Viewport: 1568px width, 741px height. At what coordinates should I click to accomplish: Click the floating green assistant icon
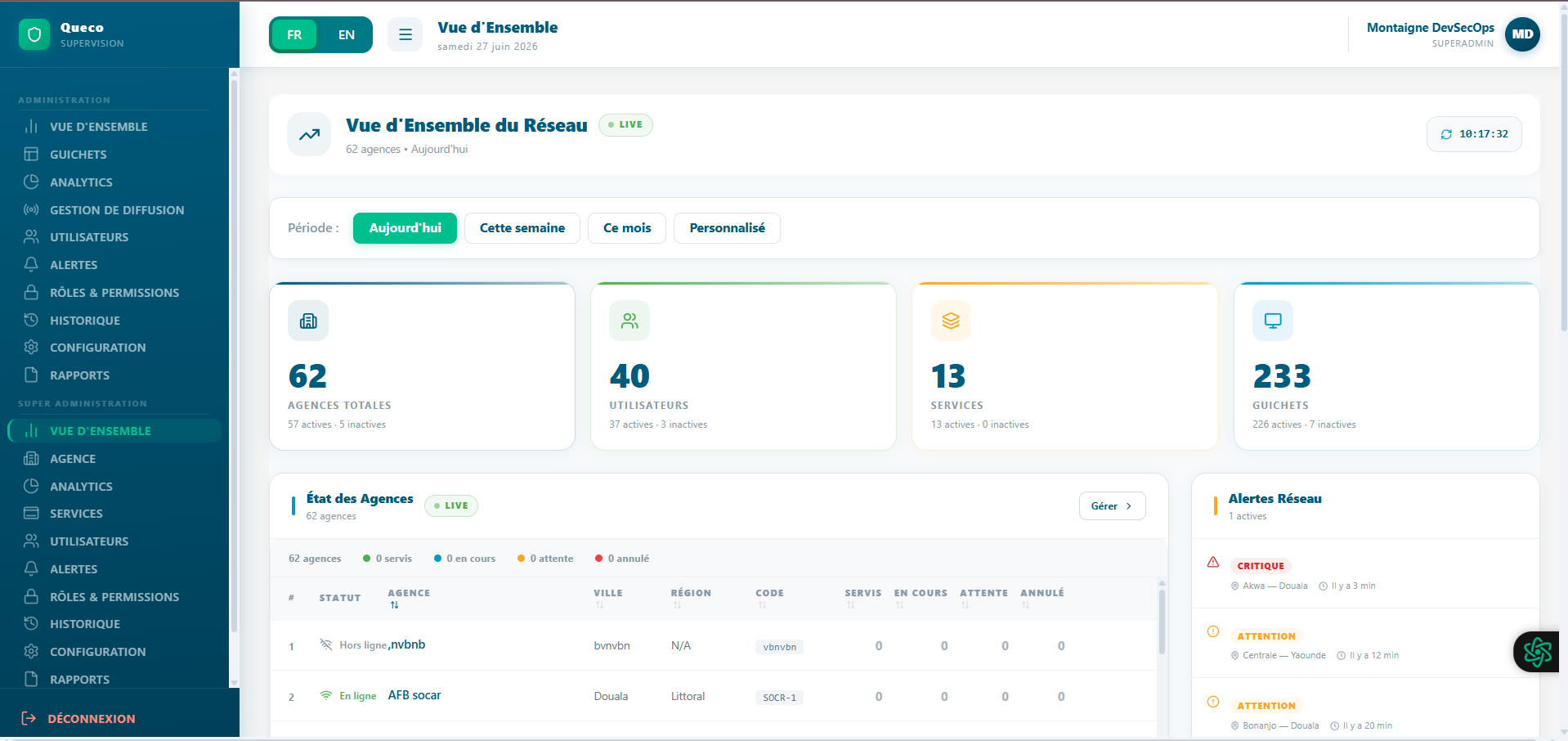point(1537,652)
